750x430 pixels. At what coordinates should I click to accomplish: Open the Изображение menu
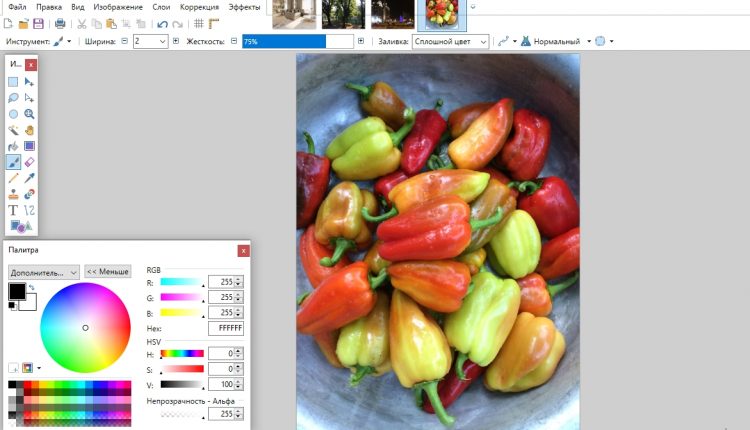[118, 7]
